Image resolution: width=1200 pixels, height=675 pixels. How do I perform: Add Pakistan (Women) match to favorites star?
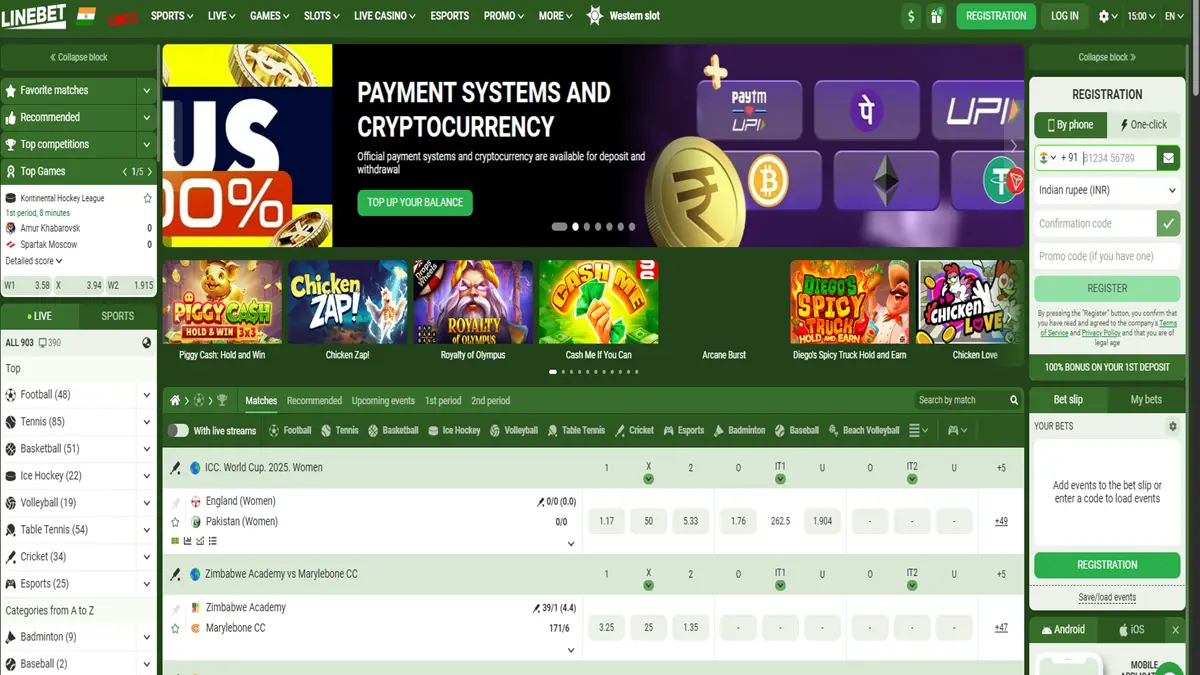[x=176, y=522]
